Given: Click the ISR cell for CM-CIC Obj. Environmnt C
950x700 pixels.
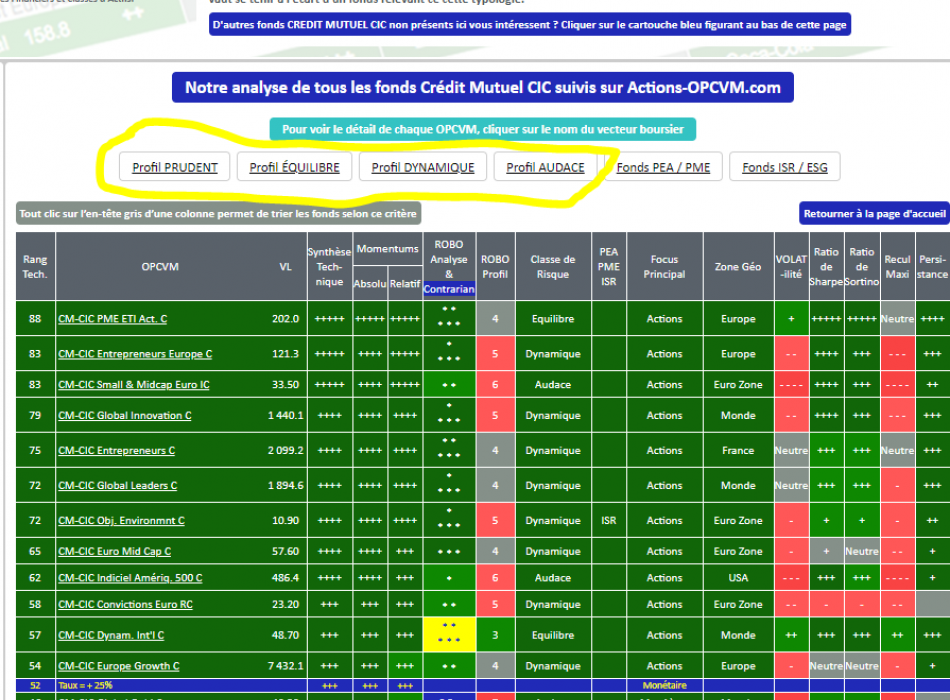Looking at the screenshot, I should (x=608, y=521).
